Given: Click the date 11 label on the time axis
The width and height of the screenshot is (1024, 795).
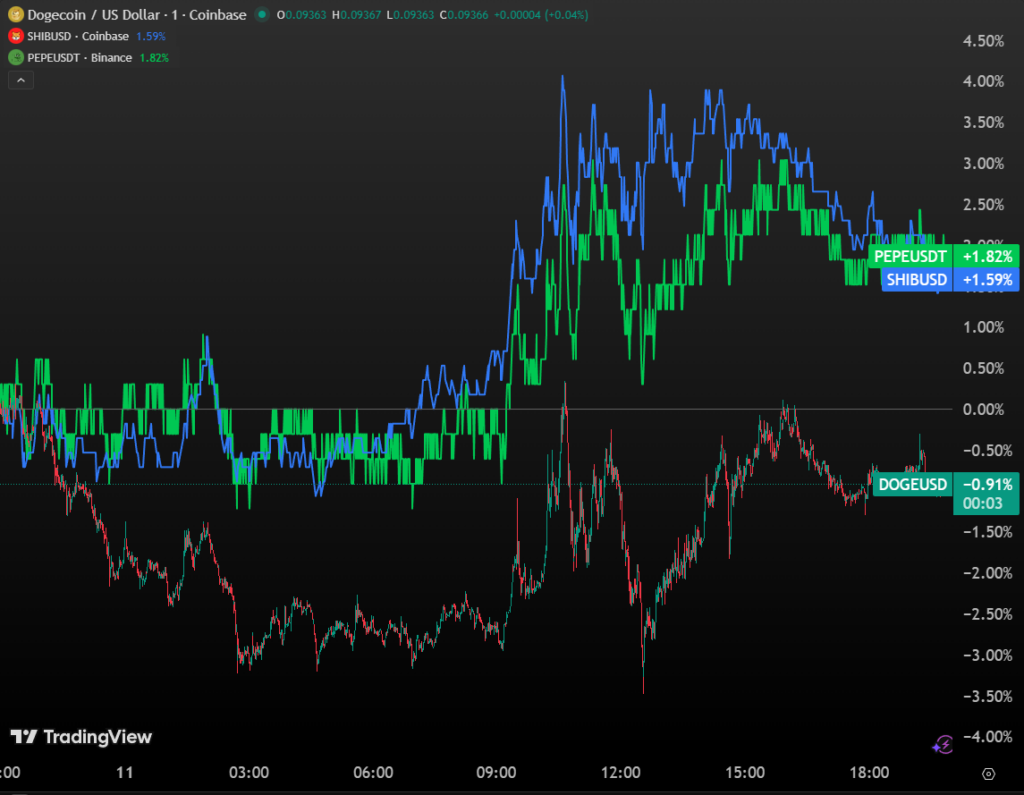Looking at the screenshot, I should pyautogui.click(x=125, y=773).
